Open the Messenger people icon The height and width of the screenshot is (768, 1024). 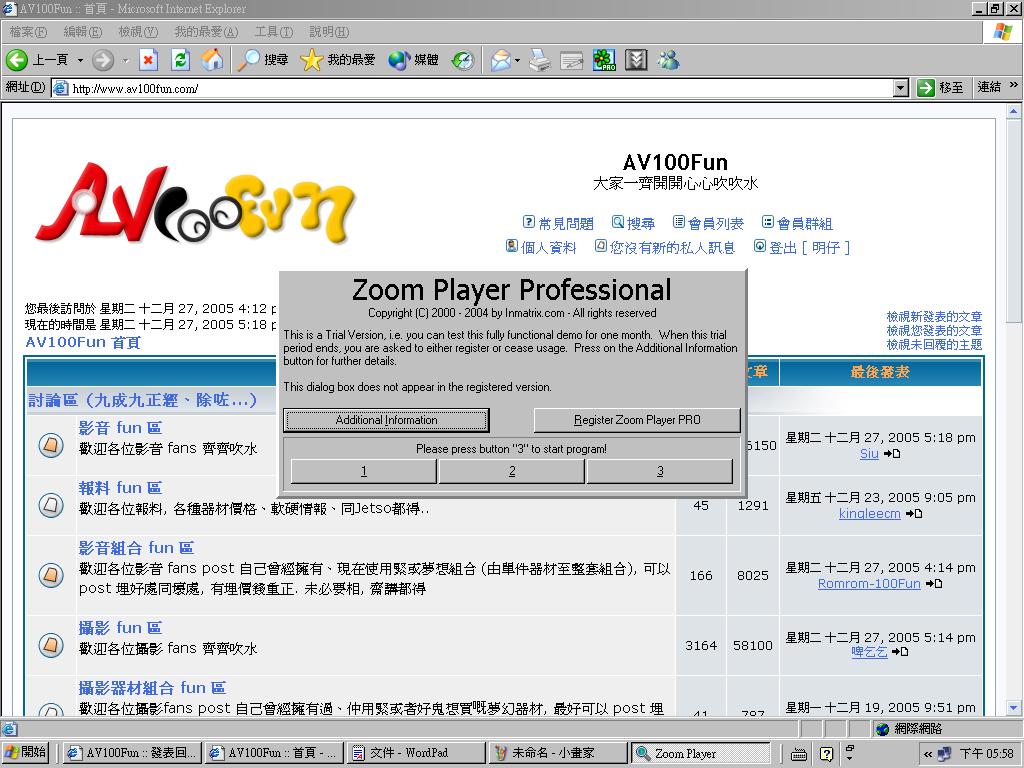tap(668, 60)
